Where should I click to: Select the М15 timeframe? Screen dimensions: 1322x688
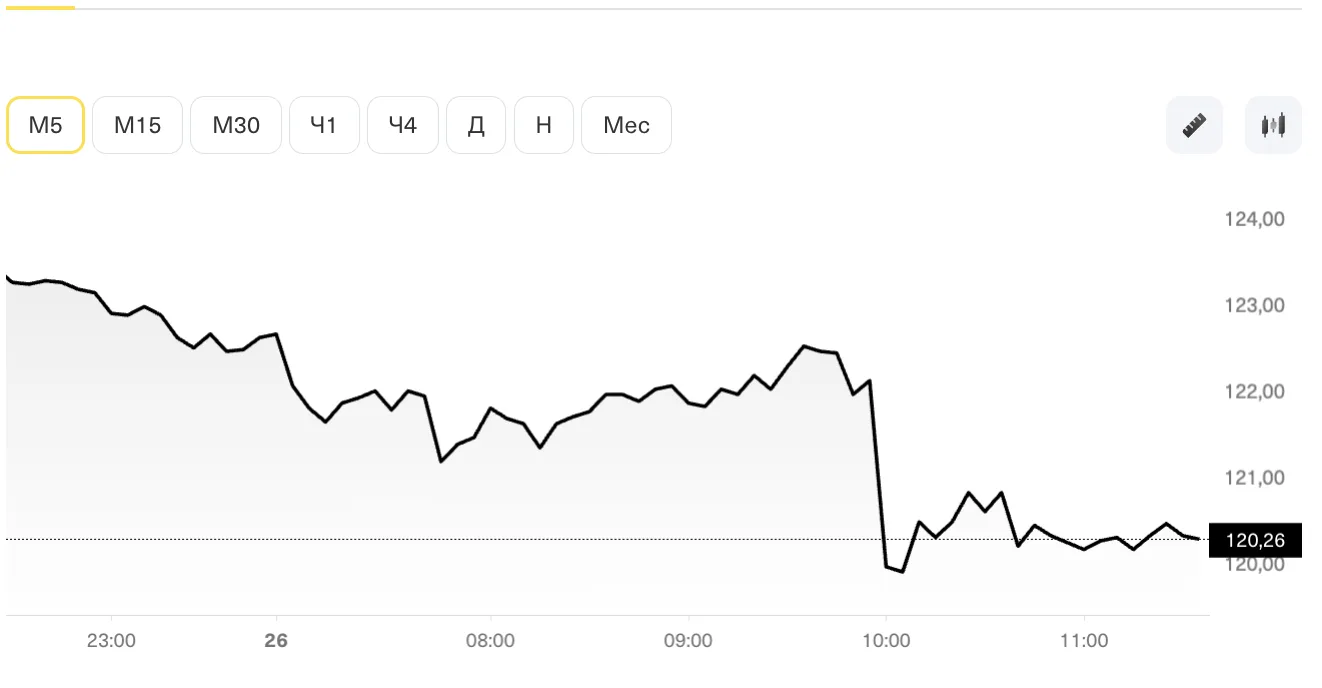coord(137,125)
